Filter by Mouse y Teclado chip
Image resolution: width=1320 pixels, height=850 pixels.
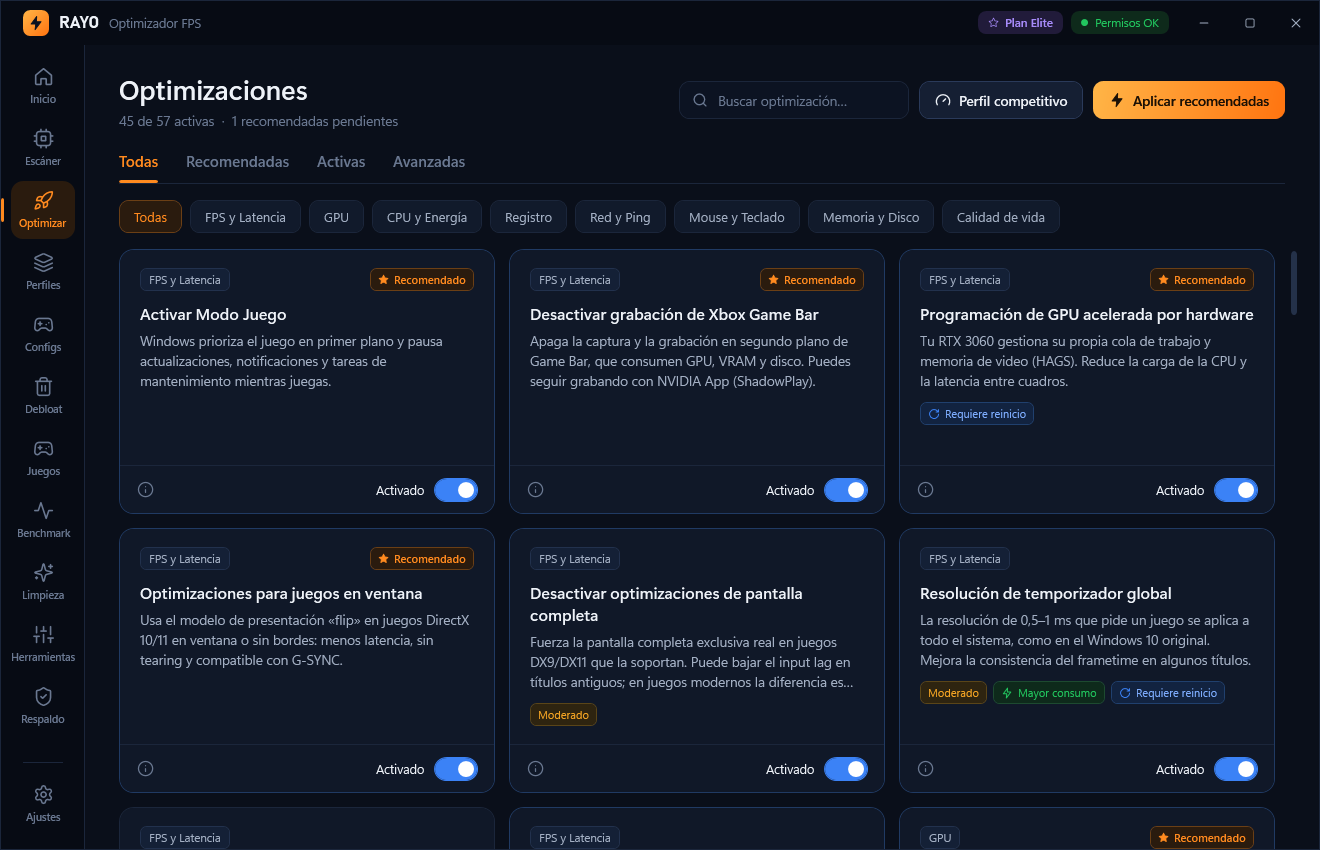tap(737, 217)
